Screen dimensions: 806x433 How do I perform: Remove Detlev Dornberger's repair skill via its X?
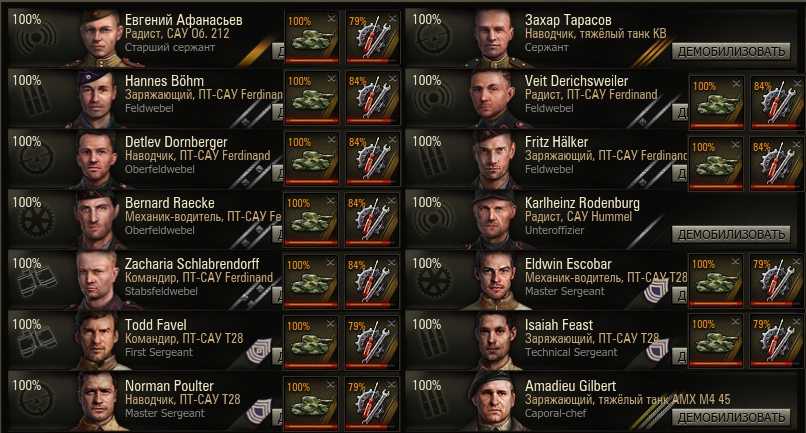pos(392,139)
